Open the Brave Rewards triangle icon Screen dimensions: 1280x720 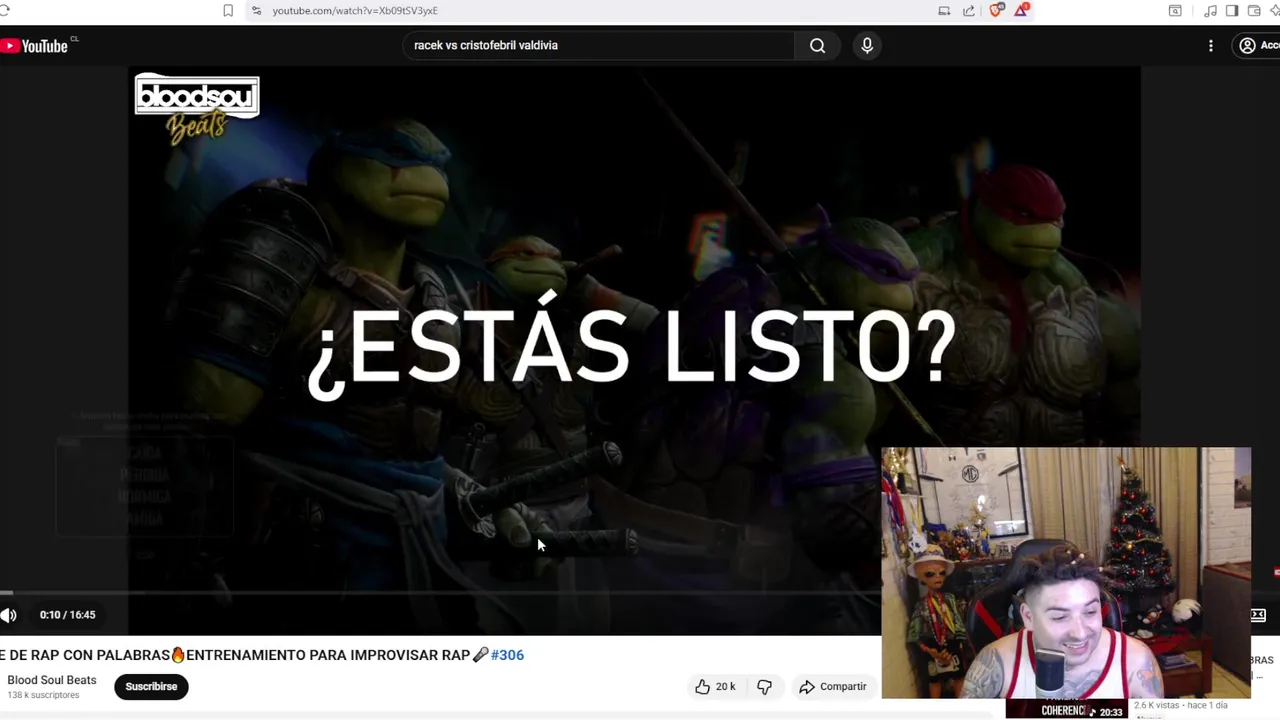click(1021, 10)
